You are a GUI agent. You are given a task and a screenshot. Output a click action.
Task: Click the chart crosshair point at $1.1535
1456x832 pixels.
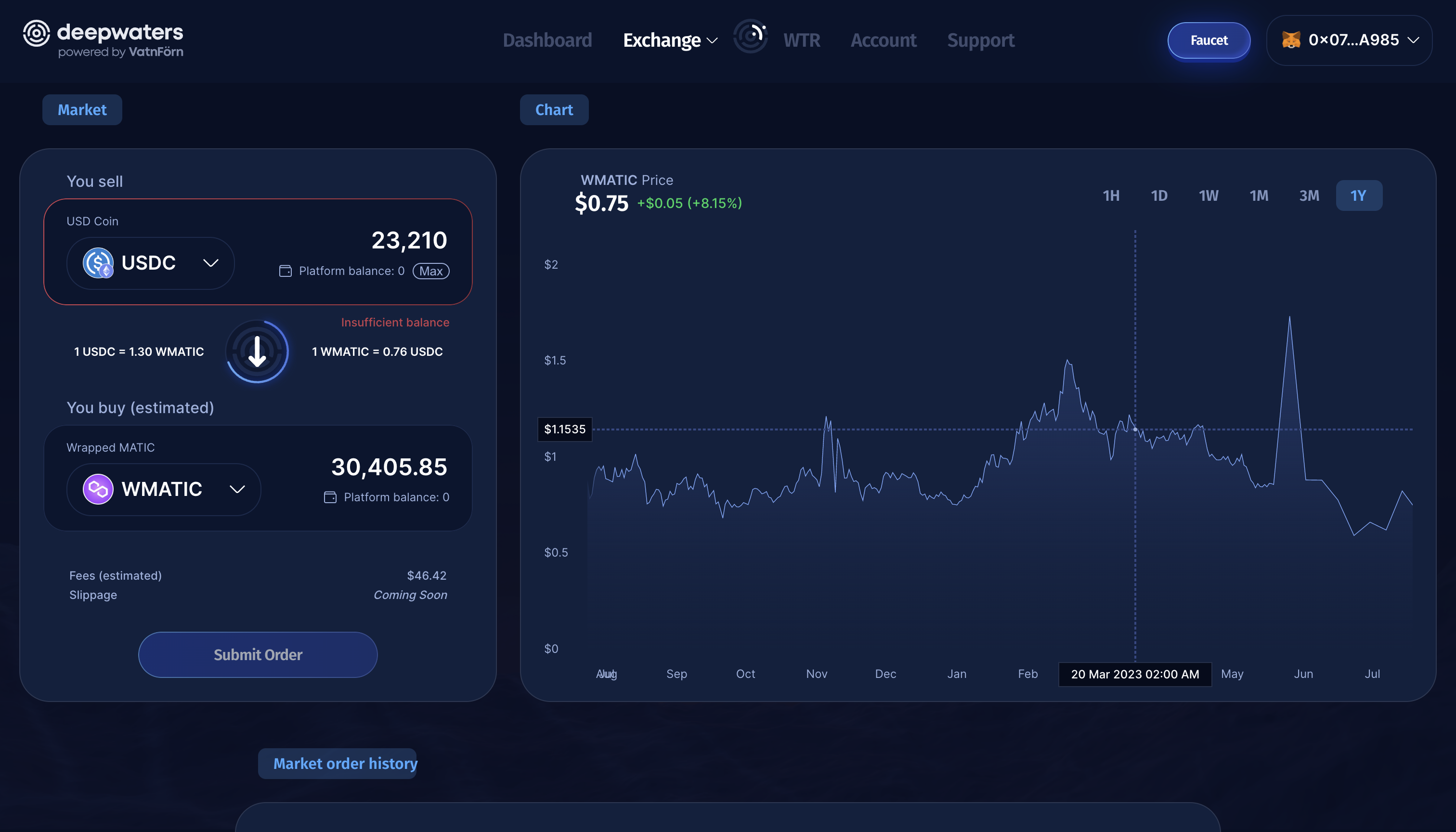[1135, 429]
